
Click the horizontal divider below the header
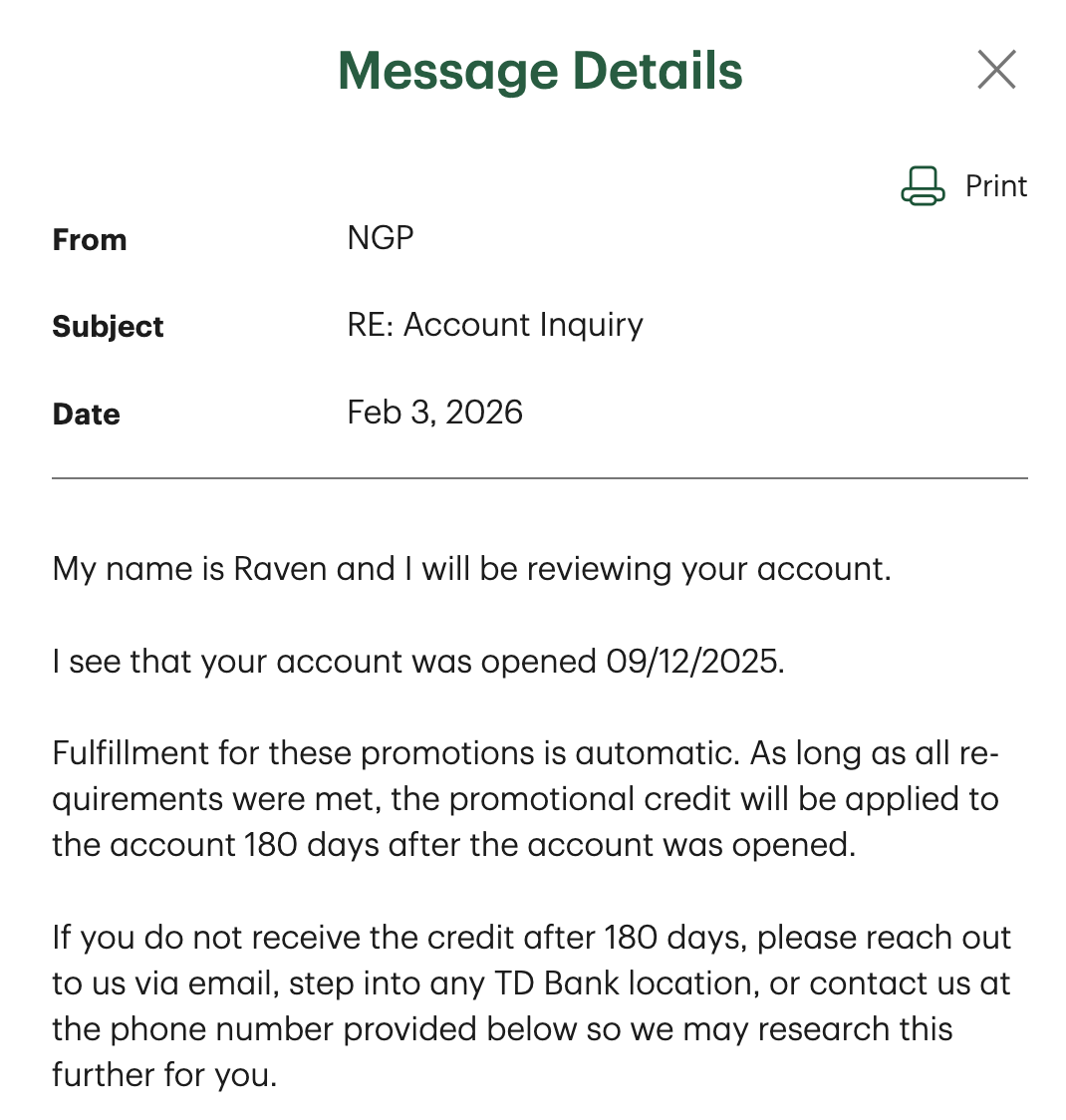pos(540,478)
